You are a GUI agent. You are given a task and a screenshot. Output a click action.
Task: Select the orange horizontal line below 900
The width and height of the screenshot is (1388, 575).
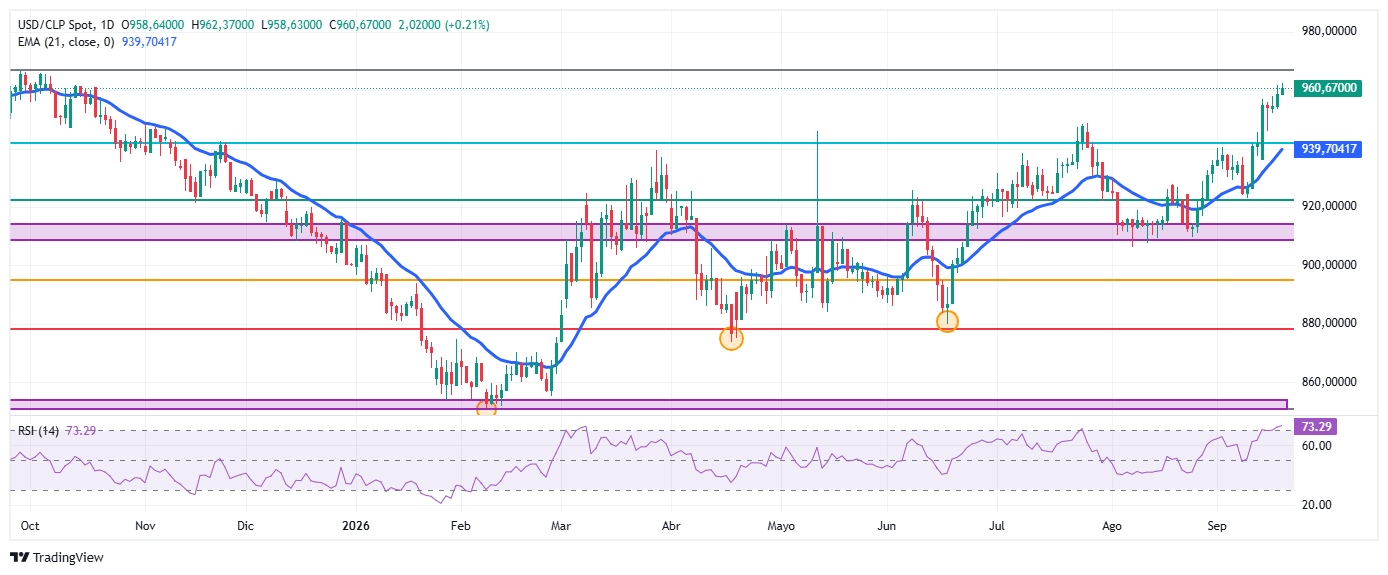point(650,280)
